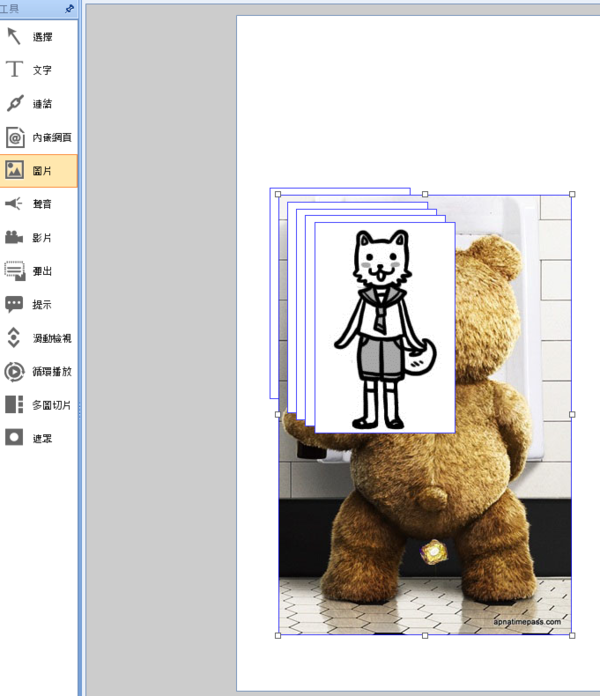Choose the 影片 video tool

point(38,238)
